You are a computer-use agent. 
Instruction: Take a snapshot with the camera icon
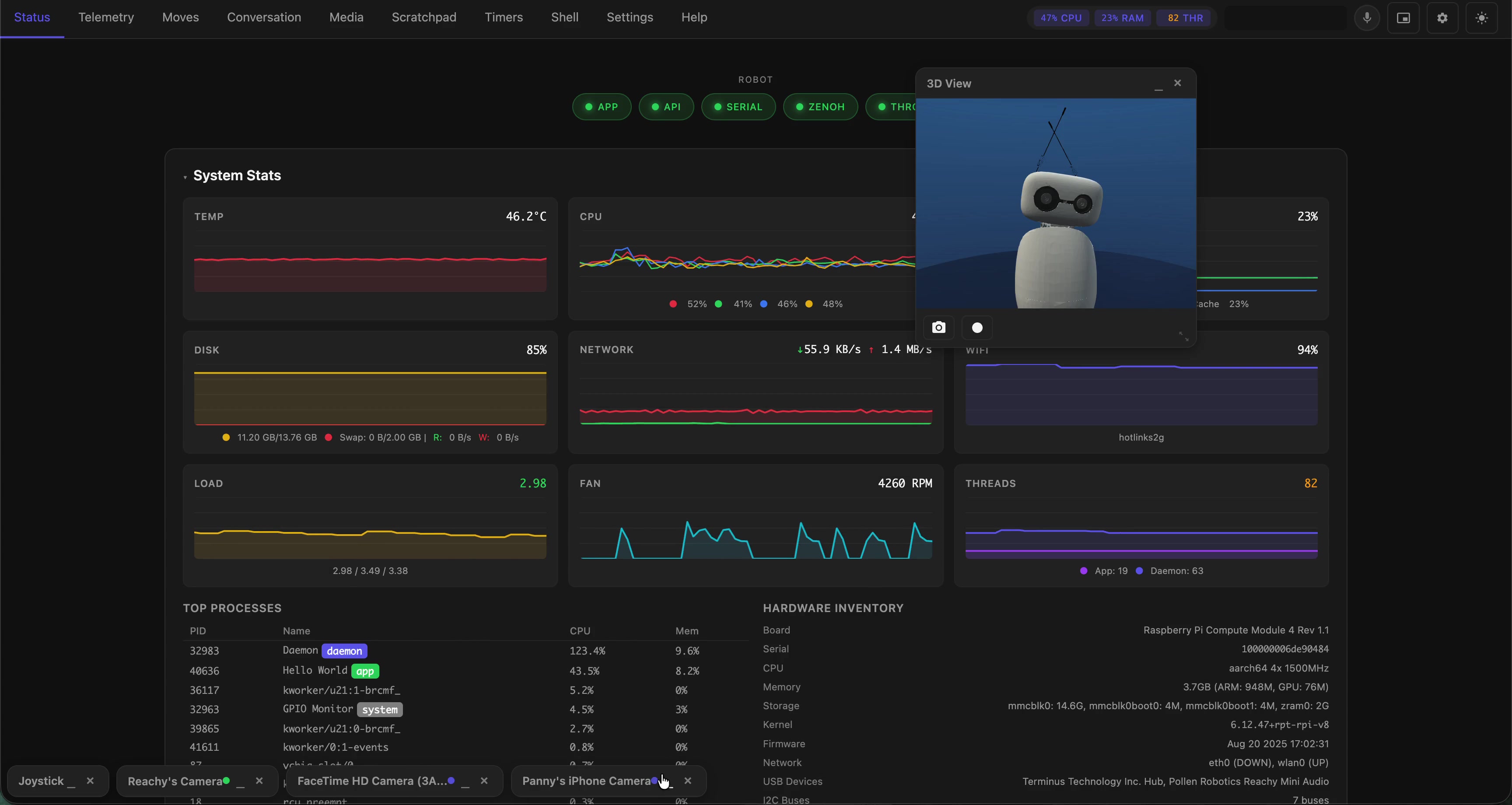click(x=938, y=328)
